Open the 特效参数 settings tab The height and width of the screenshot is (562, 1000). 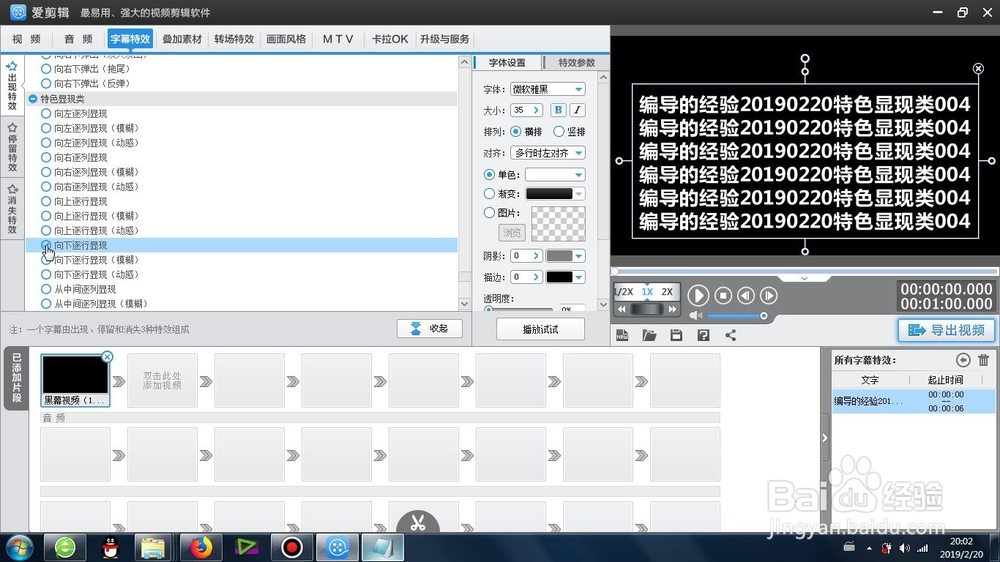pyautogui.click(x=576, y=63)
